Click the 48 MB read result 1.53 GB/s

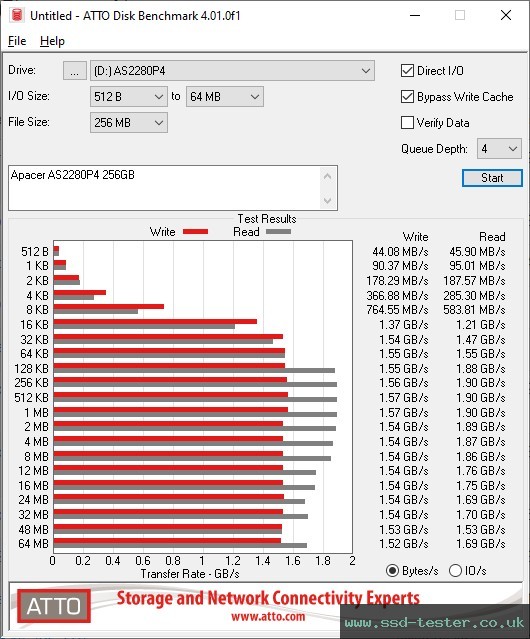click(x=481, y=529)
